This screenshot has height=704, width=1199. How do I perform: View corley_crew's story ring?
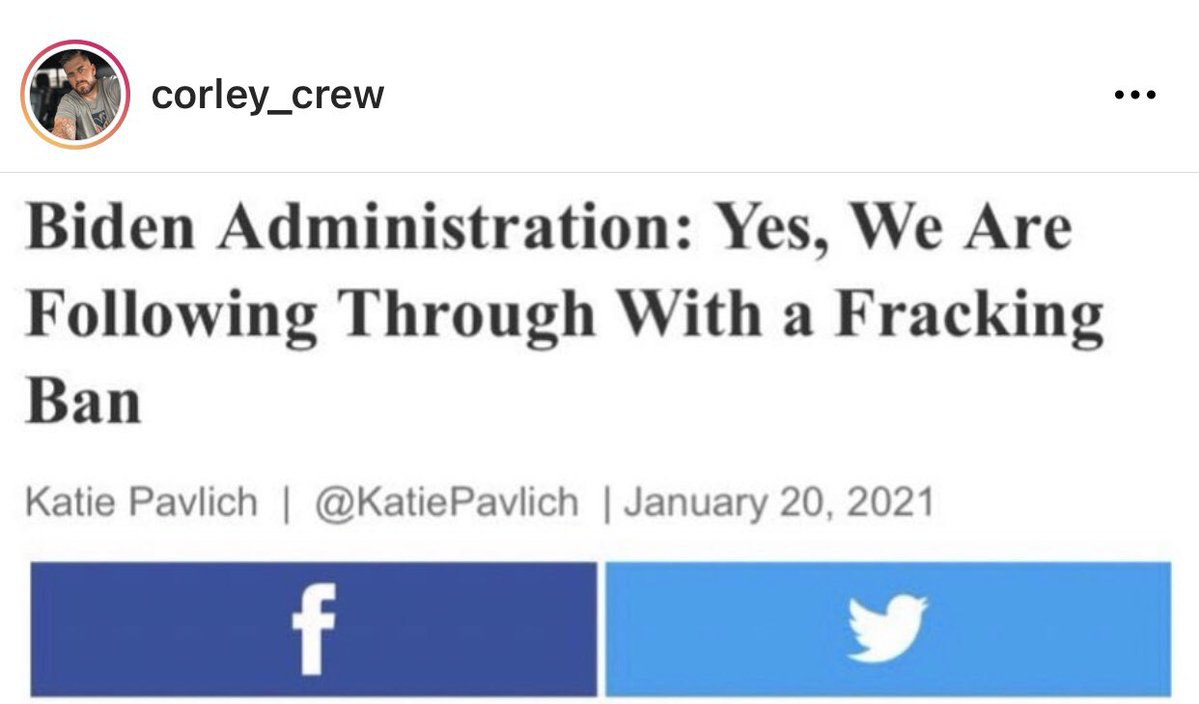click(75, 95)
